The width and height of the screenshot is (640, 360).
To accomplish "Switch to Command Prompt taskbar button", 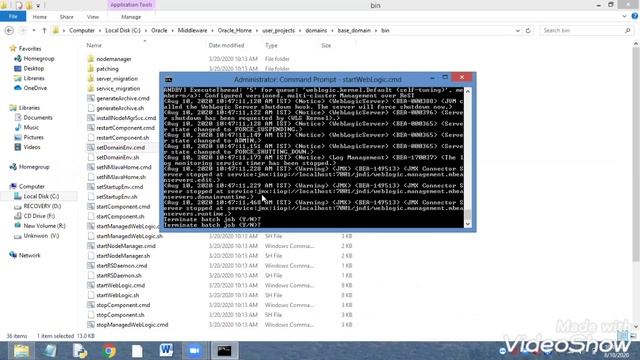I will [x=224, y=351].
